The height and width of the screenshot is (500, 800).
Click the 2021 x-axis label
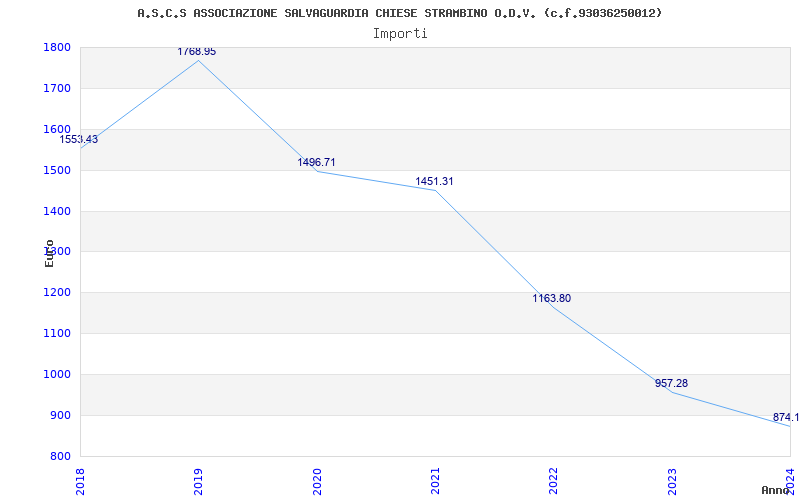pyautogui.click(x=435, y=481)
